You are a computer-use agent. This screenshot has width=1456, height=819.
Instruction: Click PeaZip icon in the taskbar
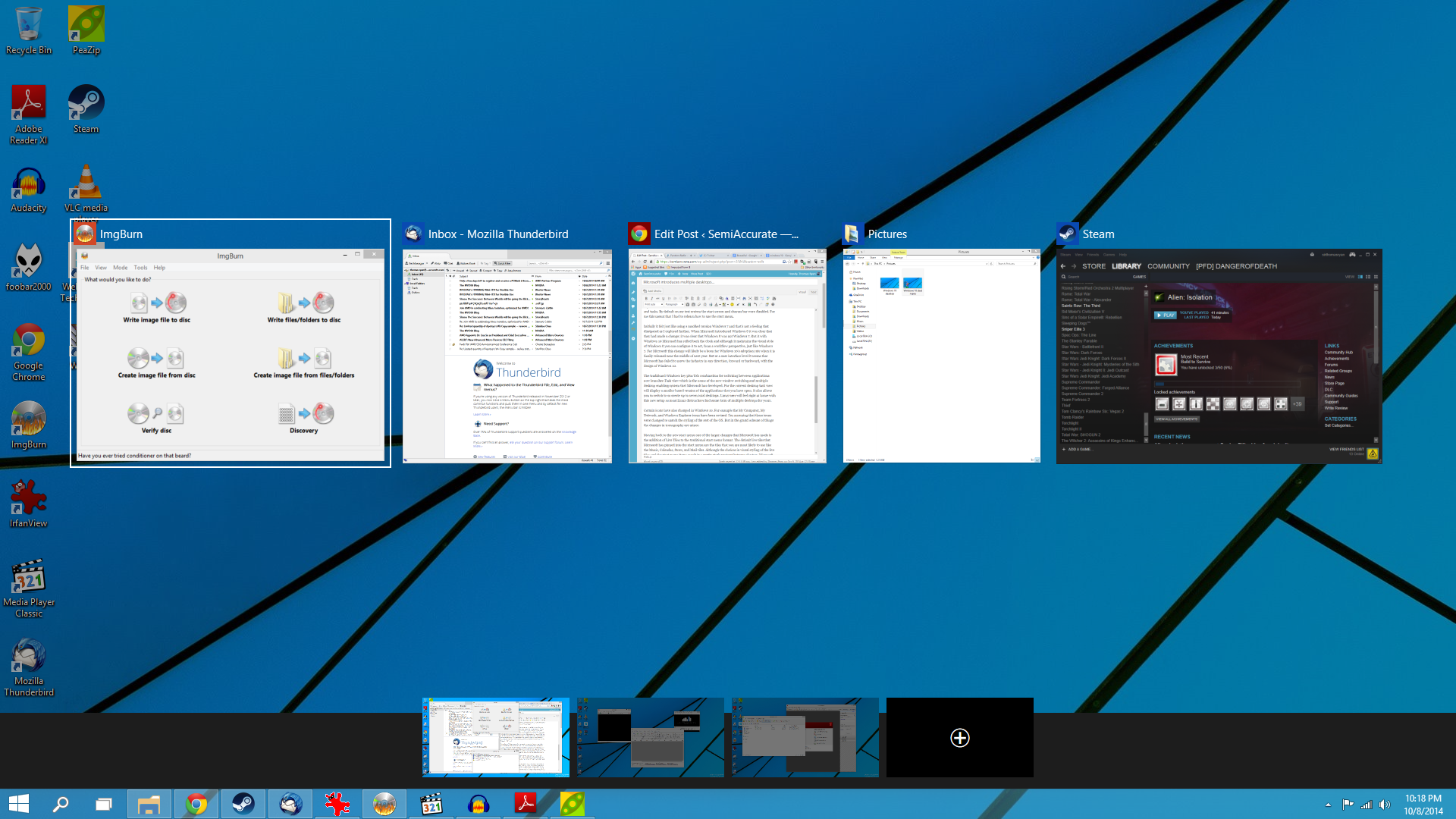(572, 804)
